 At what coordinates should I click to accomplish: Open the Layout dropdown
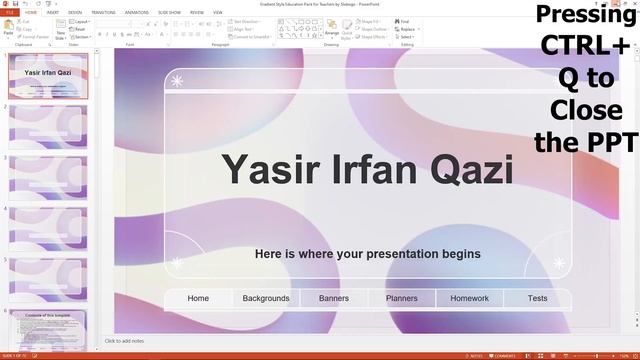[x=80, y=21]
